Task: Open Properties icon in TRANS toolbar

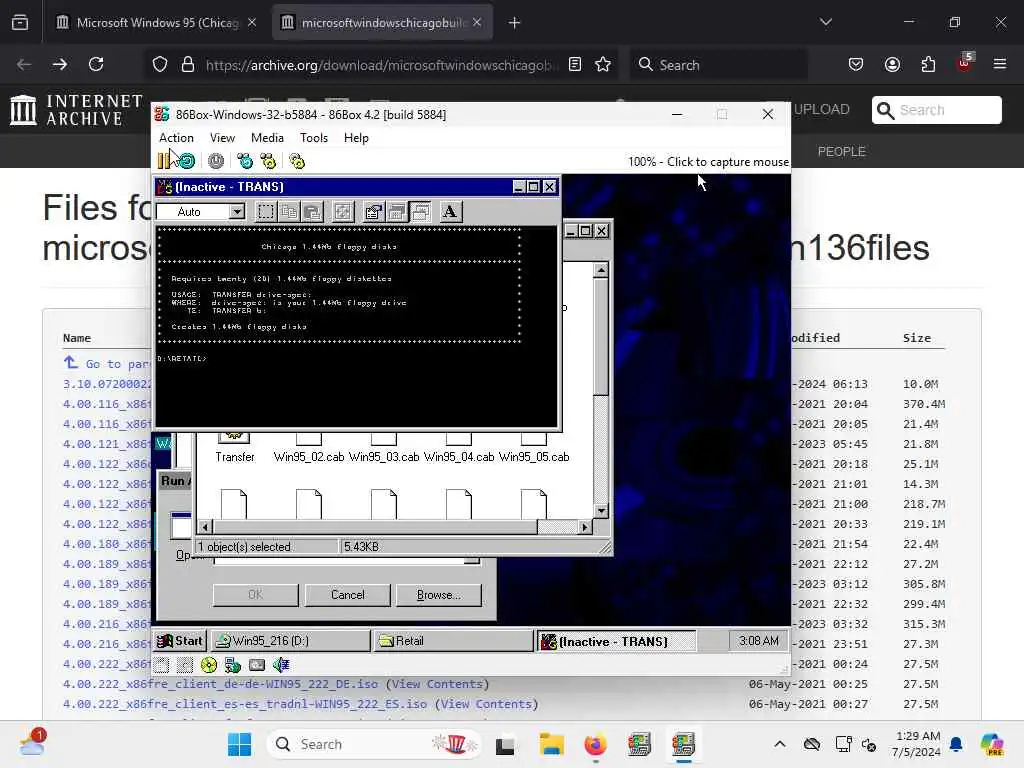Action: (374, 212)
